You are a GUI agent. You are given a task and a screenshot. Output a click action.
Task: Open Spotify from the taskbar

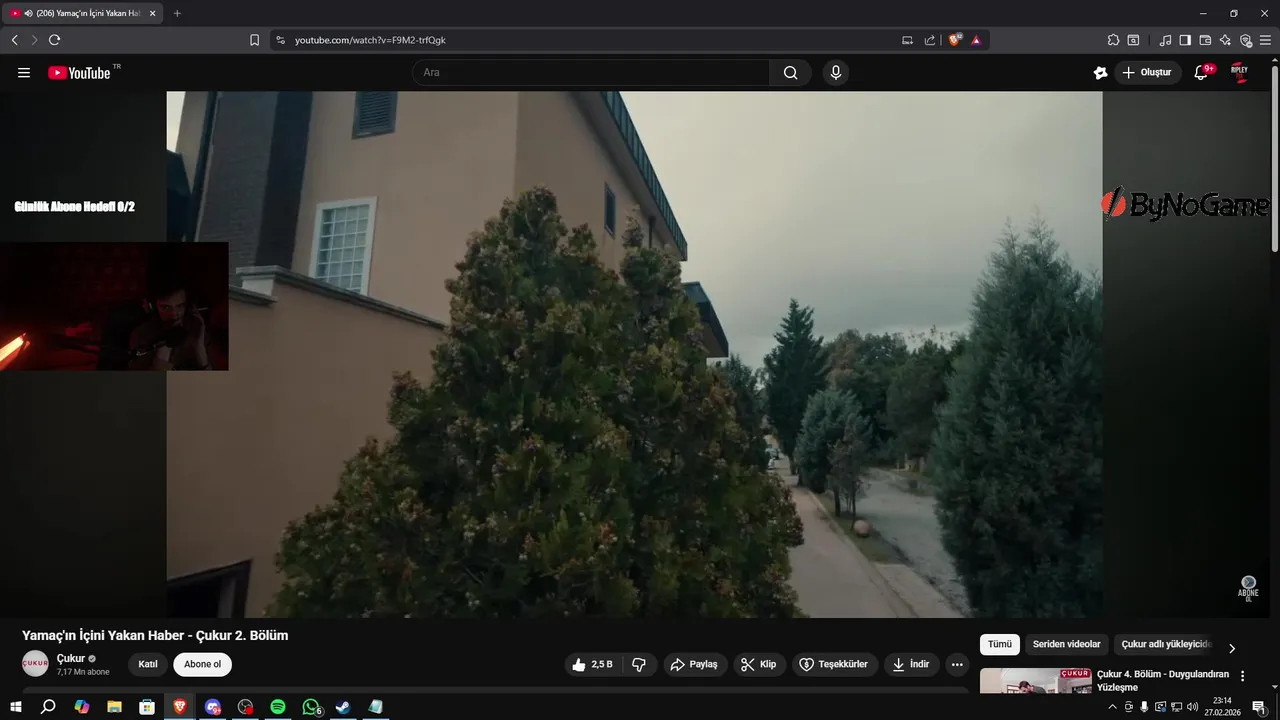click(x=278, y=707)
